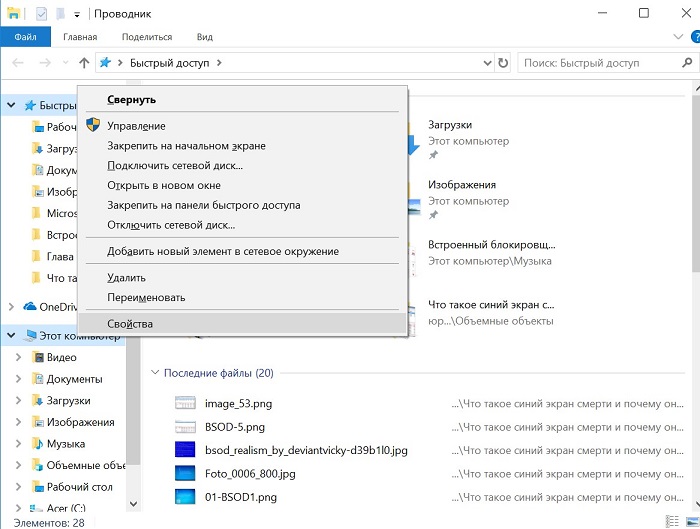Open the Главная ribbon tab
The height and width of the screenshot is (529, 700).
pos(80,37)
